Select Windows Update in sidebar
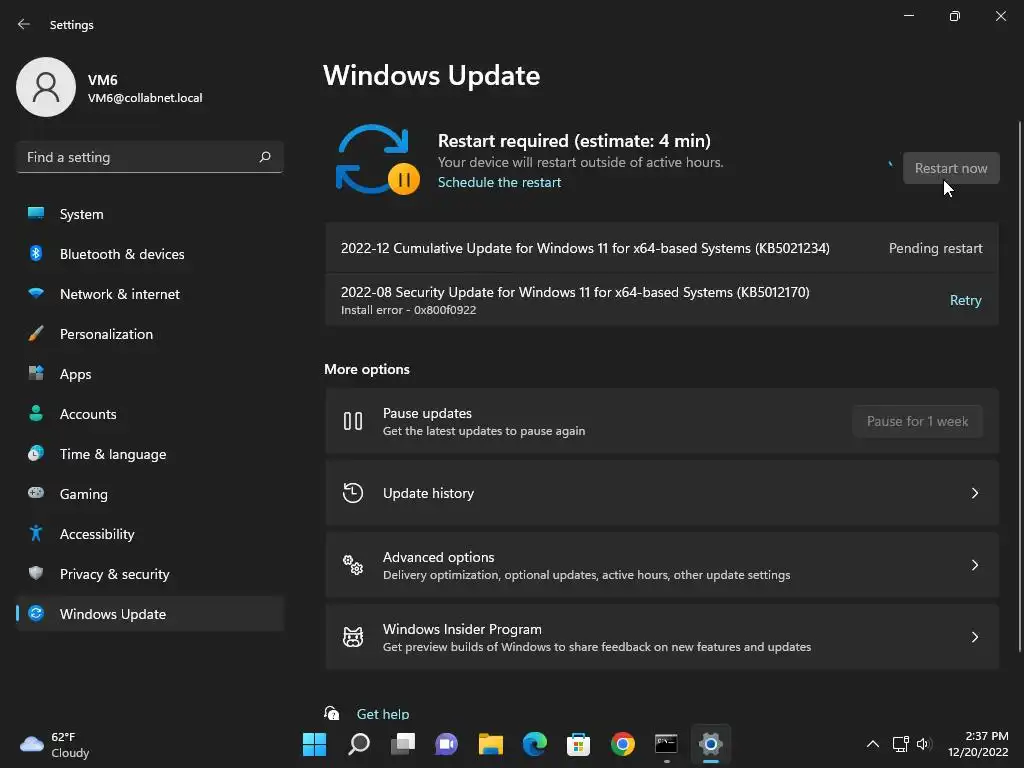Viewport: 1024px width, 768px height. click(150, 614)
